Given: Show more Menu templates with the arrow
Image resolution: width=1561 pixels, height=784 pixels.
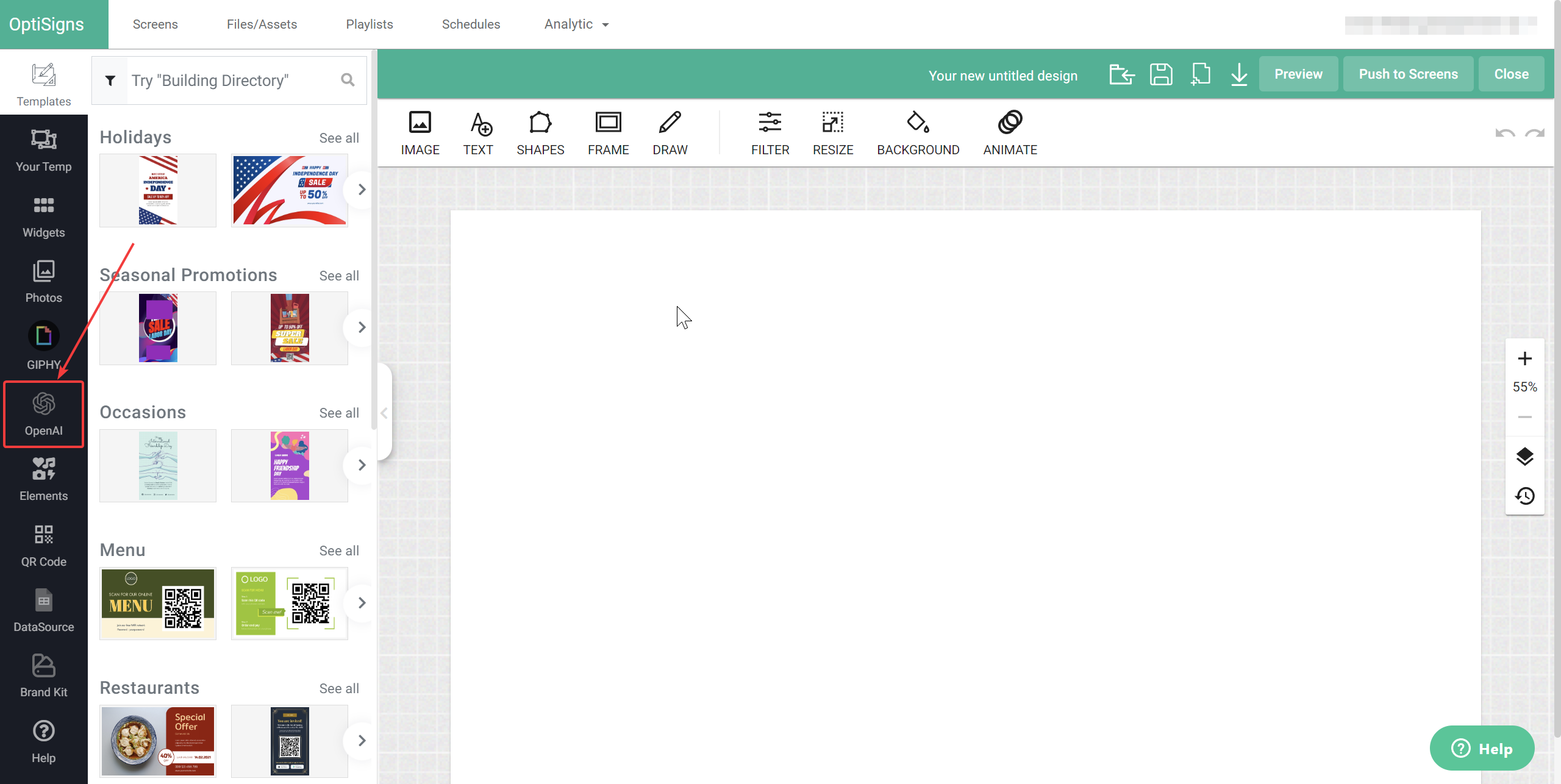Looking at the screenshot, I should pyautogui.click(x=362, y=603).
